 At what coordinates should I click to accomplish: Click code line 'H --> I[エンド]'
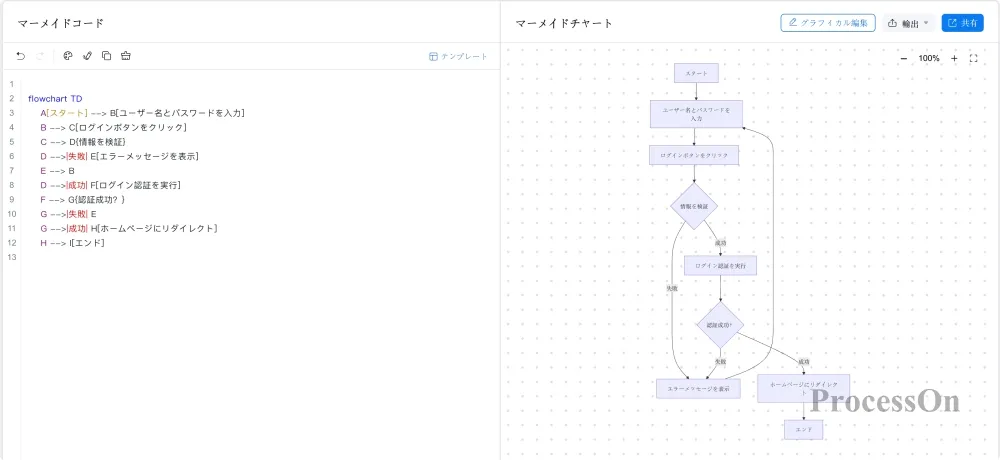point(72,243)
